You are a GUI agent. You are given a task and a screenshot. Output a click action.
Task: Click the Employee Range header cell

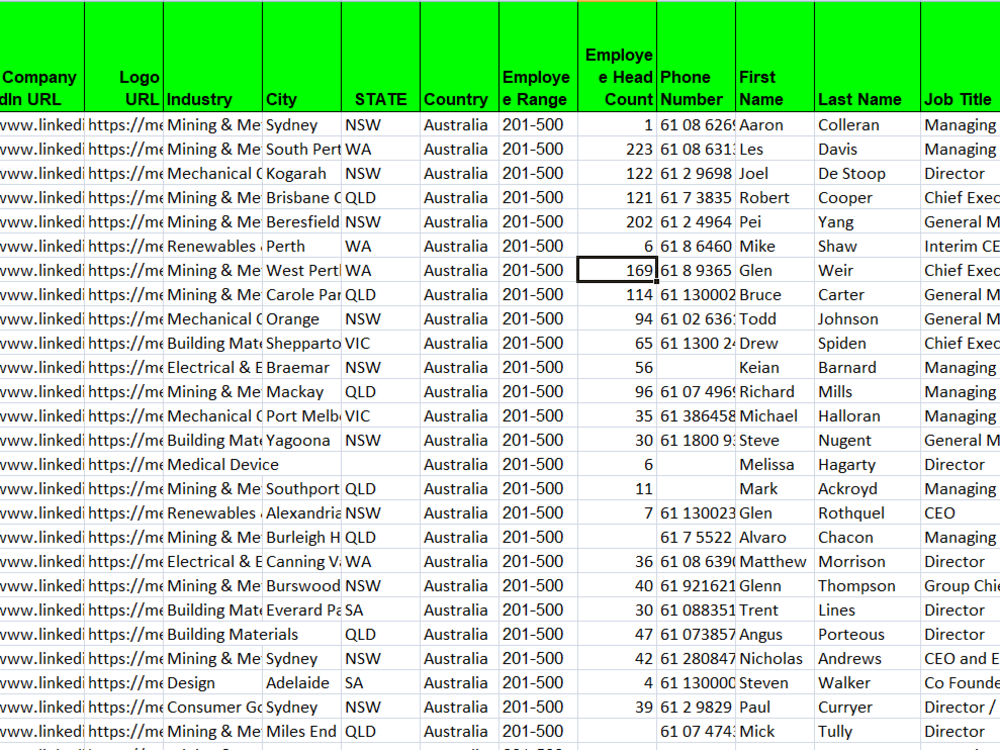pyautogui.click(x=538, y=57)
